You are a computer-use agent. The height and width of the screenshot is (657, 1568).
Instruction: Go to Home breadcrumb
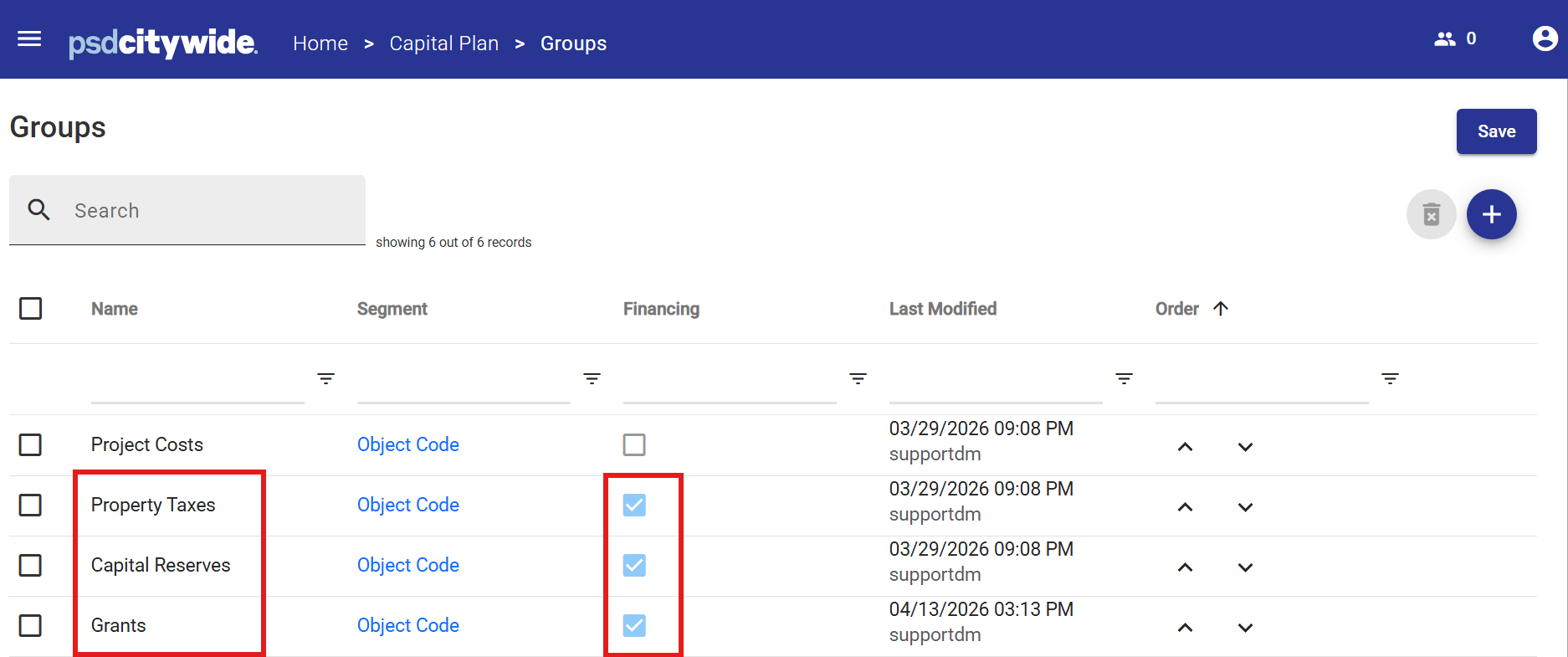320,44
